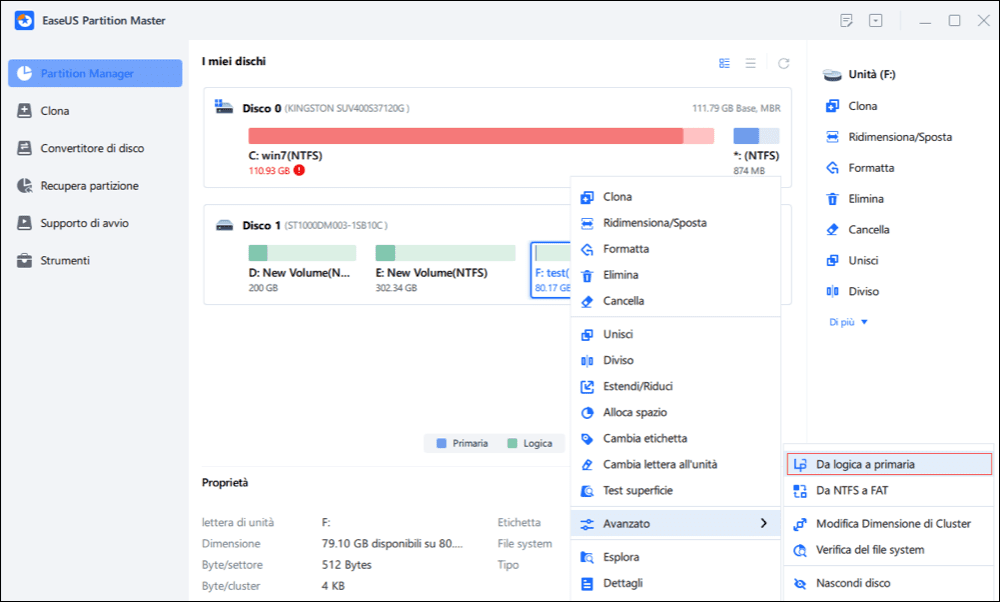Switch to list view layout icon
Viewport: 1000px width, 602px height.
pyautogui.click(x=751, y=63)
